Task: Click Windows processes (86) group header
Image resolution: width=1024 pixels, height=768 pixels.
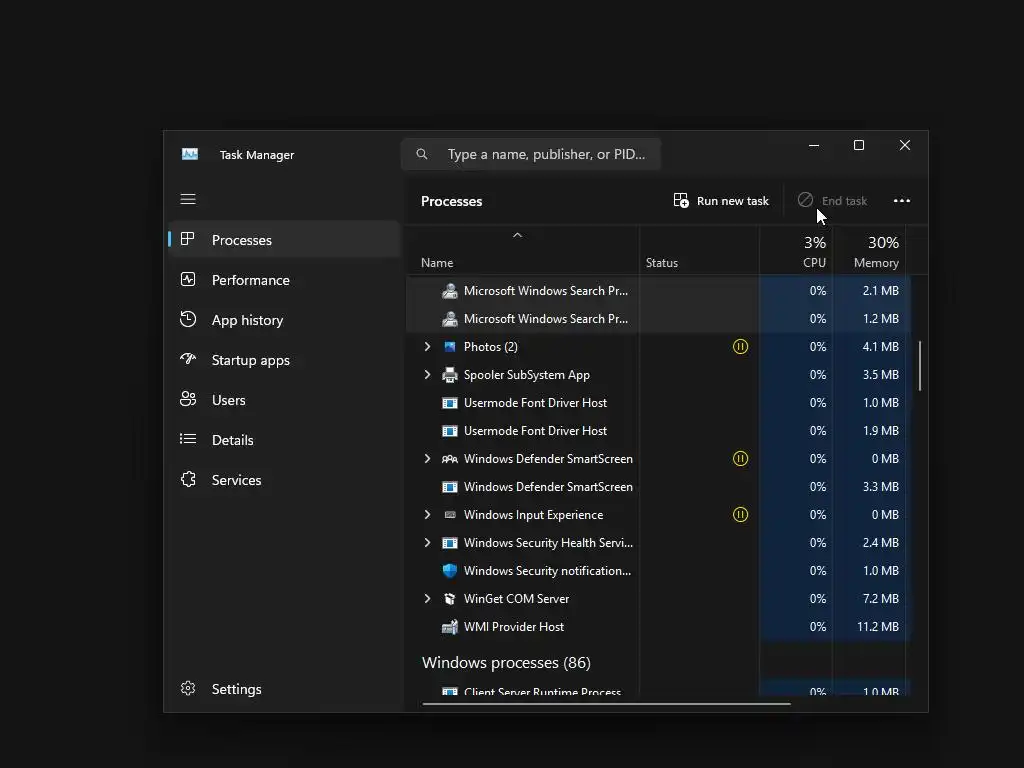Action: point(506,663)
